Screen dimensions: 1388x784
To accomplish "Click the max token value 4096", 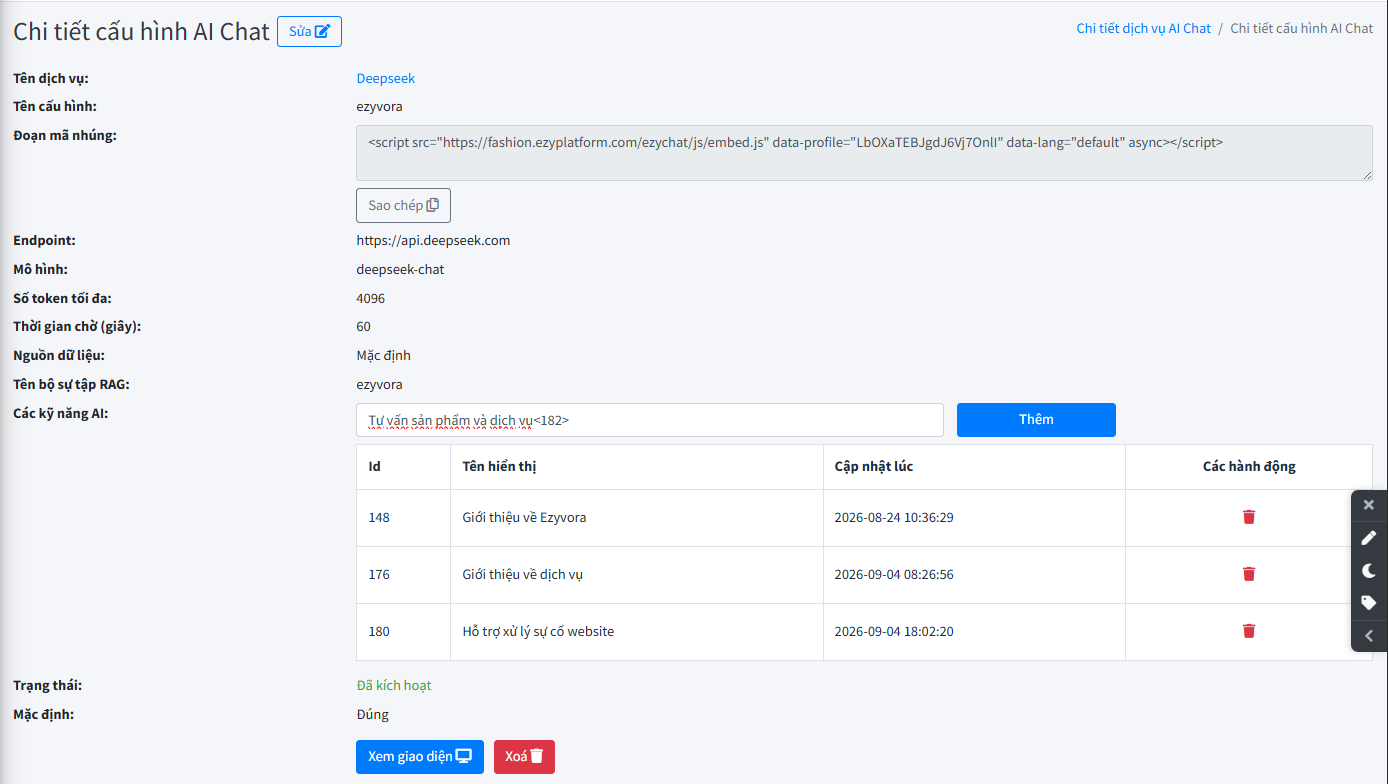I will coord(371,298).
